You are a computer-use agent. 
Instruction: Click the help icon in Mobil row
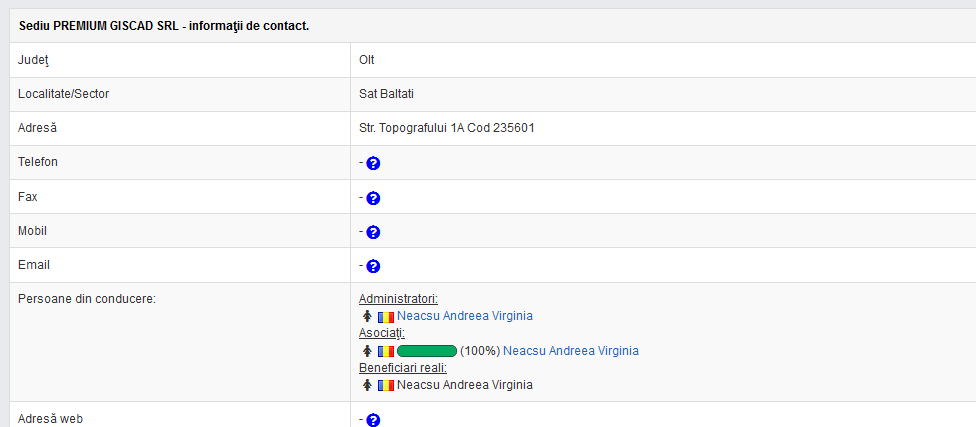(373, 232)
